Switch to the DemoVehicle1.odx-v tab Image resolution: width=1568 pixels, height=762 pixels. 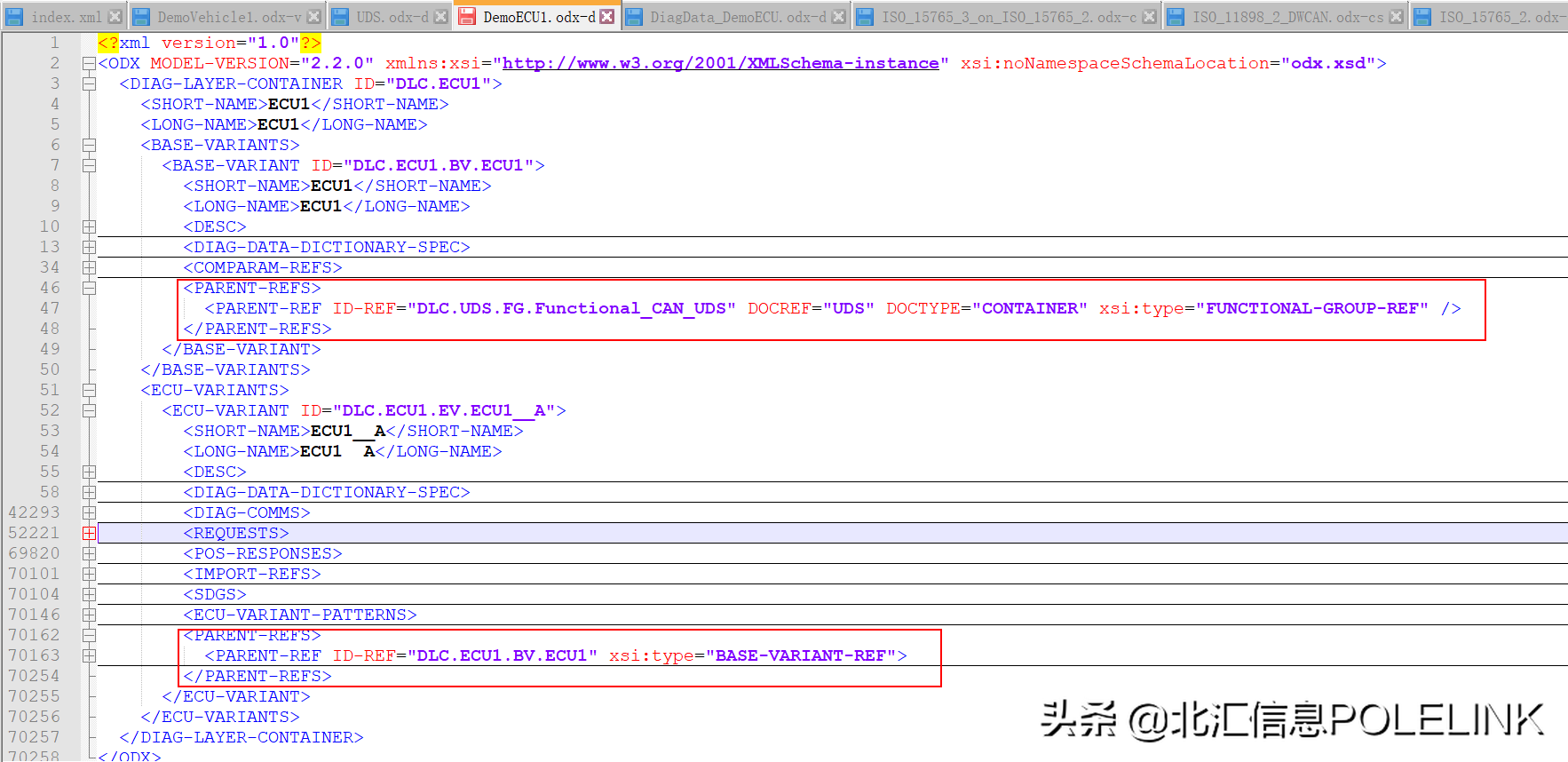point(229,17)
